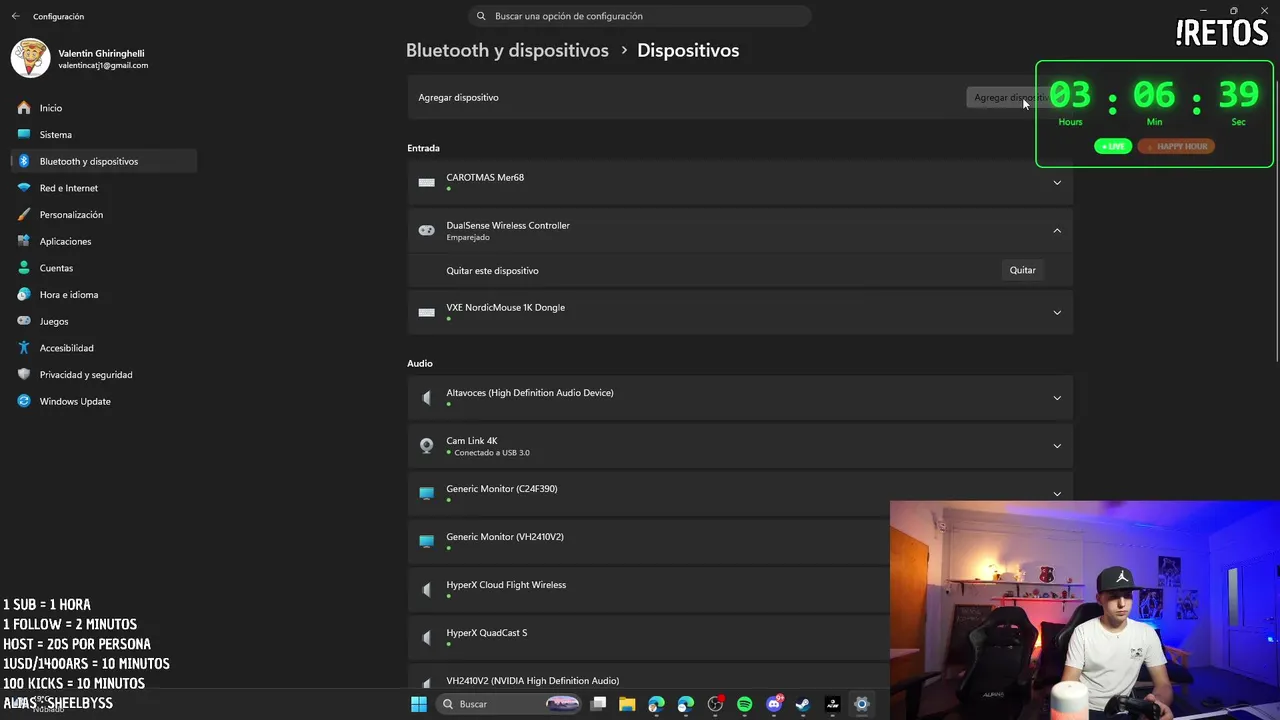1280x720 pixels.
Task: Click the Bluetooth y dispositivos breadcrumb
Action: (x=507, y=50)
